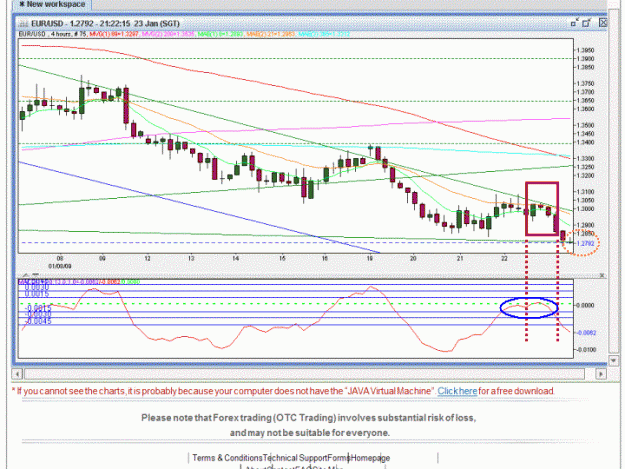The height and width of the screenshot is (469, 625).
Task: Open the Forms link
Action: click(339, 458)
